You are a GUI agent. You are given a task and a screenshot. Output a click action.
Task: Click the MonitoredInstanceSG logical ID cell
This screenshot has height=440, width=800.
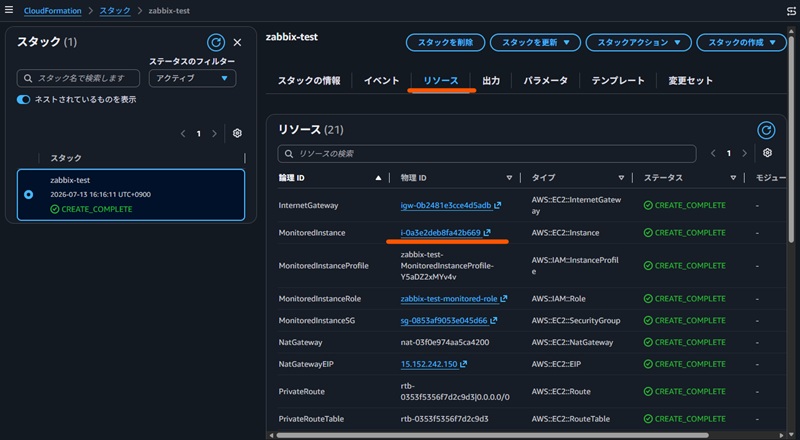tap(316, 321)
